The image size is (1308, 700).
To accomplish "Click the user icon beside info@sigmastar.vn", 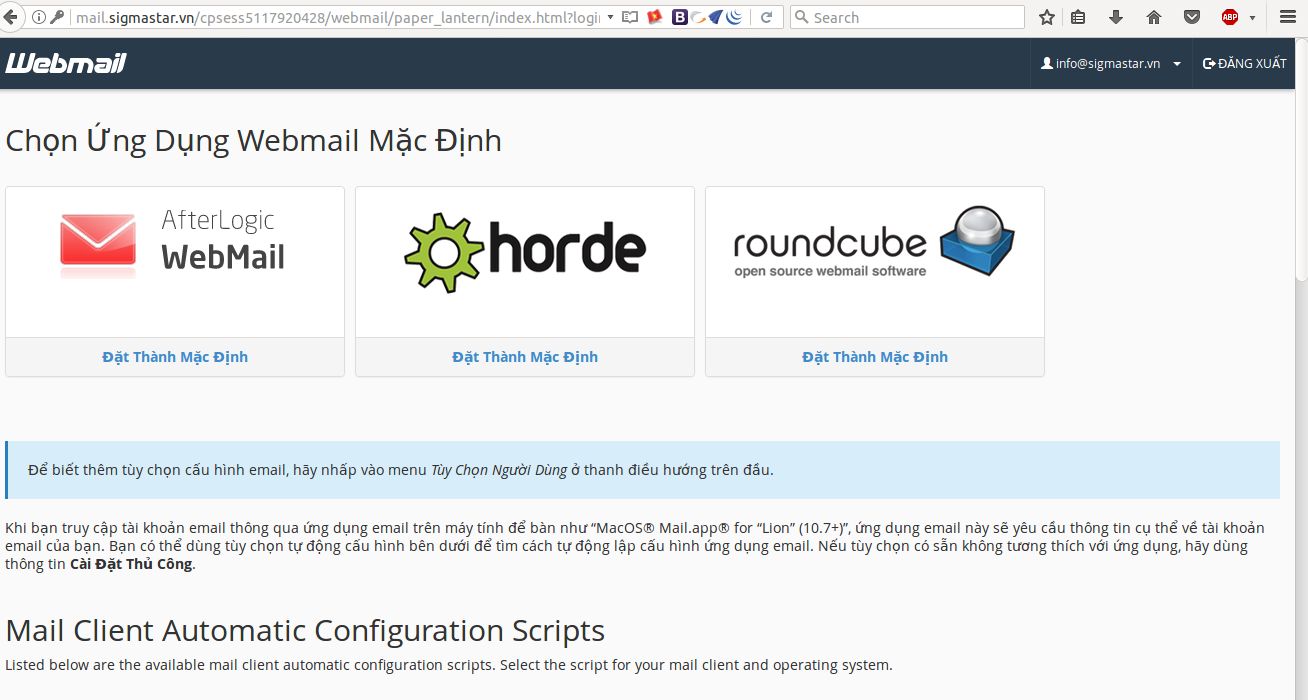I will tap(1047, 63).
